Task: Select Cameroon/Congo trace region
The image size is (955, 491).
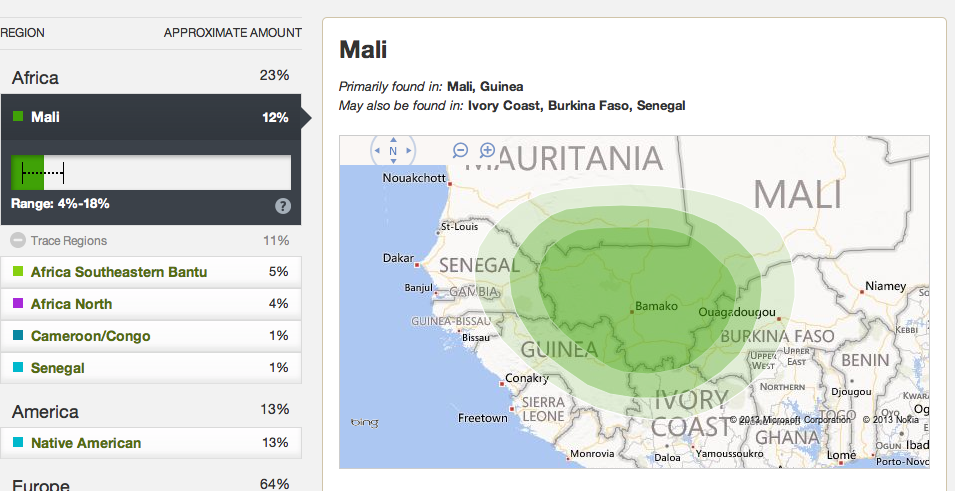Action: (90, 336)
